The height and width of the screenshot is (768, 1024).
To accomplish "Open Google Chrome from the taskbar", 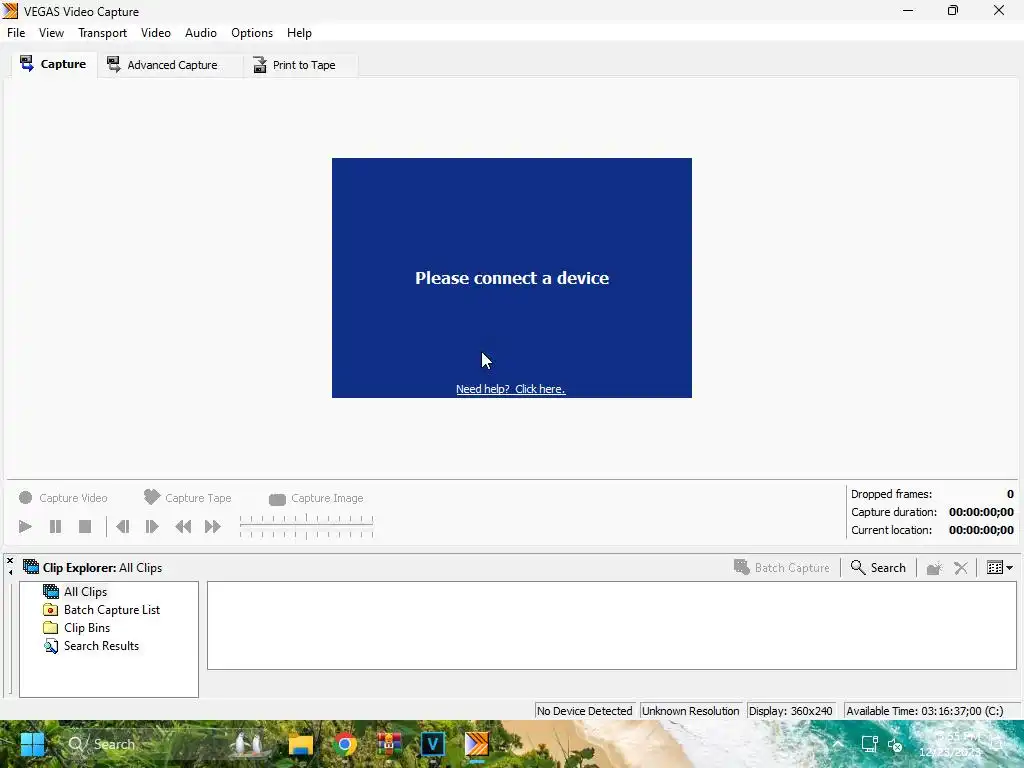I will [345, 744].
